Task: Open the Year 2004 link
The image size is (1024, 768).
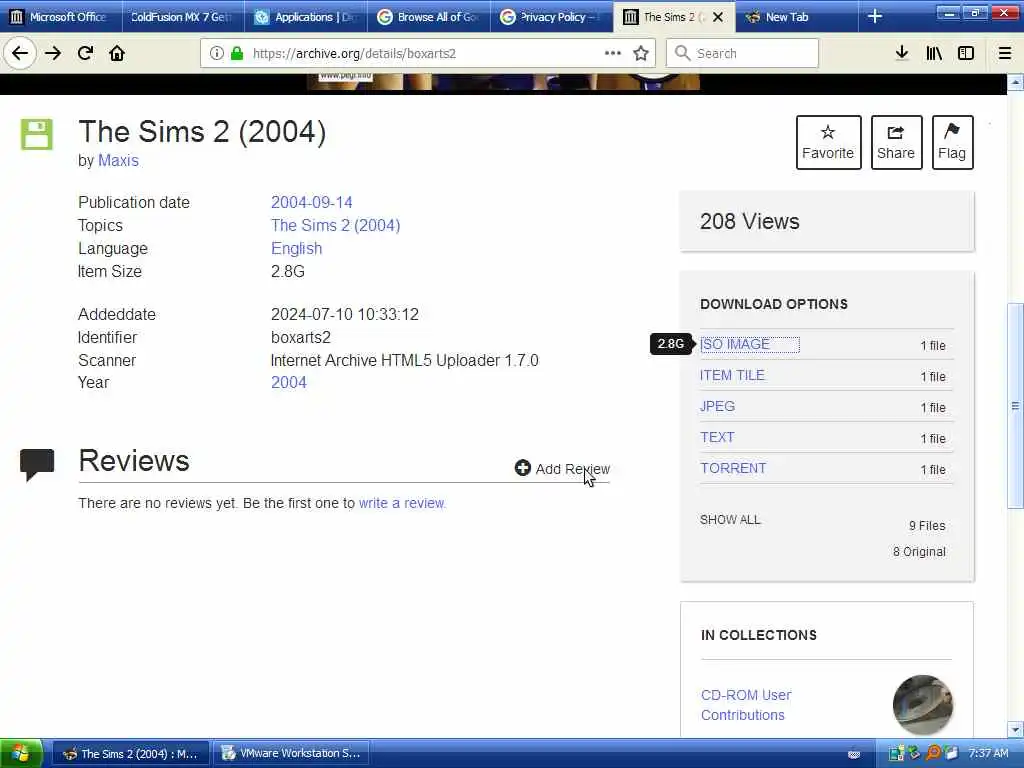Action: pyautogui.click(x=289, y=383)
